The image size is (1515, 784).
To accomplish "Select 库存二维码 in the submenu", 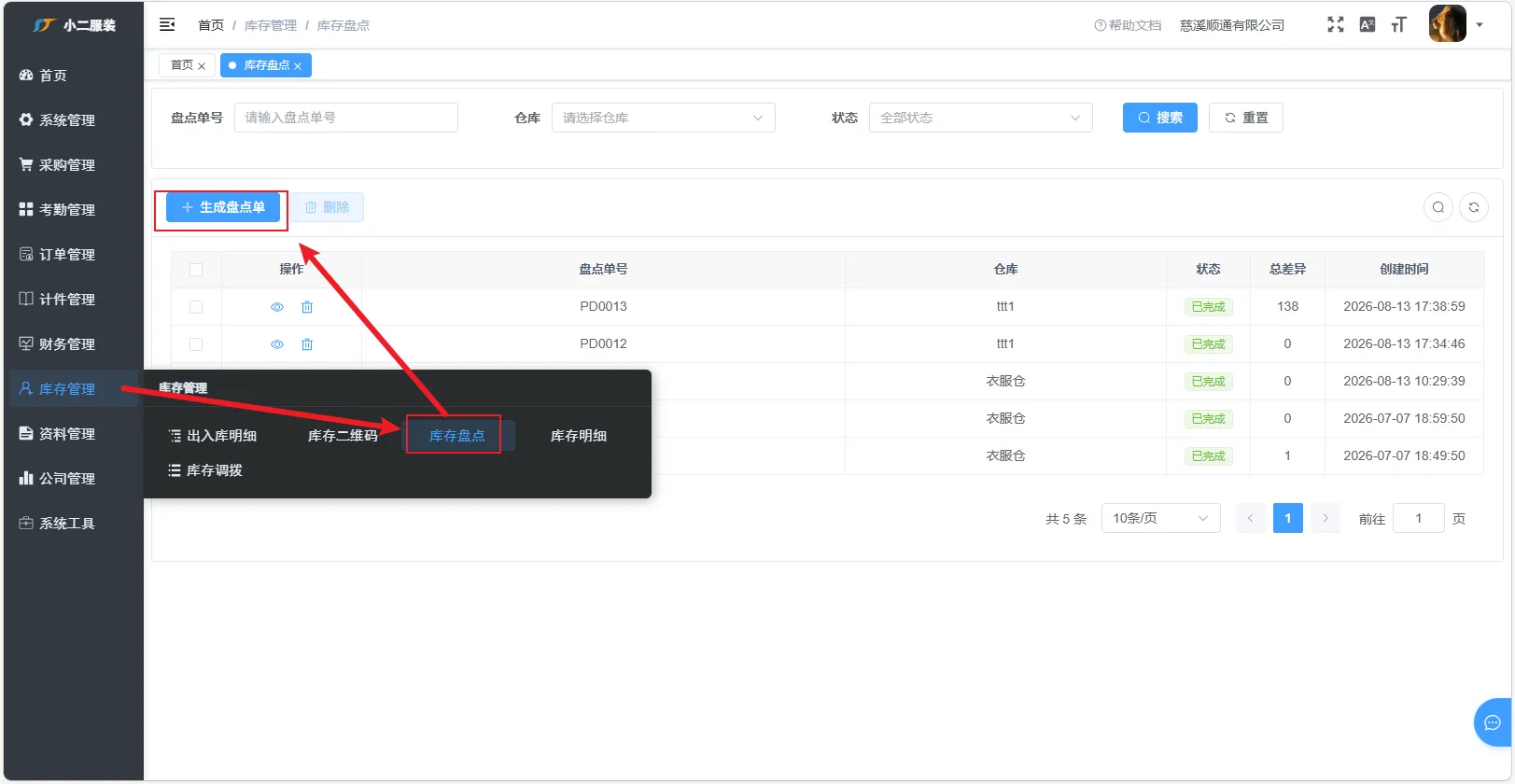I will pyautogui.click(x=343, y=436).
